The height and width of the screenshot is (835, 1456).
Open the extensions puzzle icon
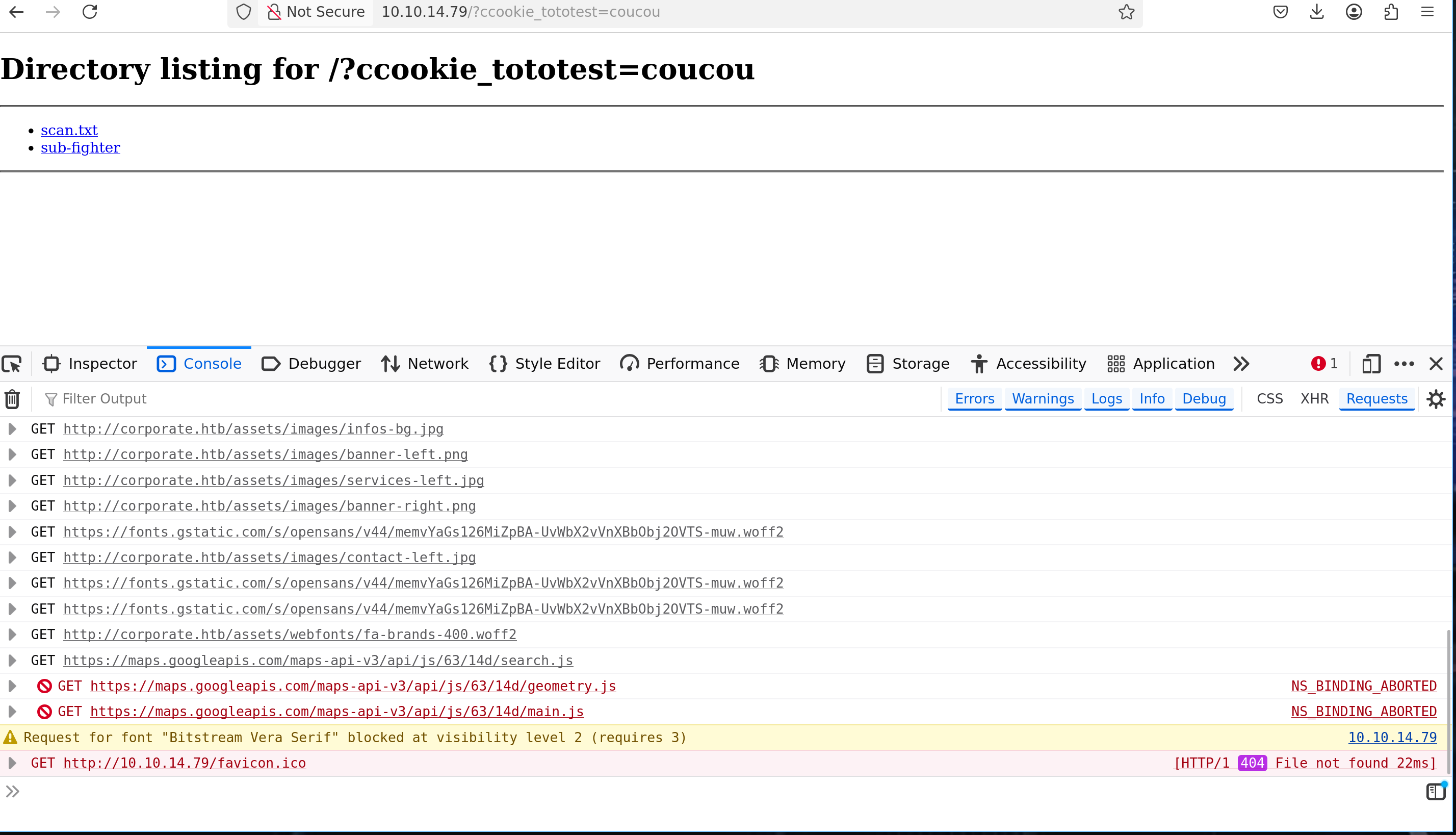1391,12
